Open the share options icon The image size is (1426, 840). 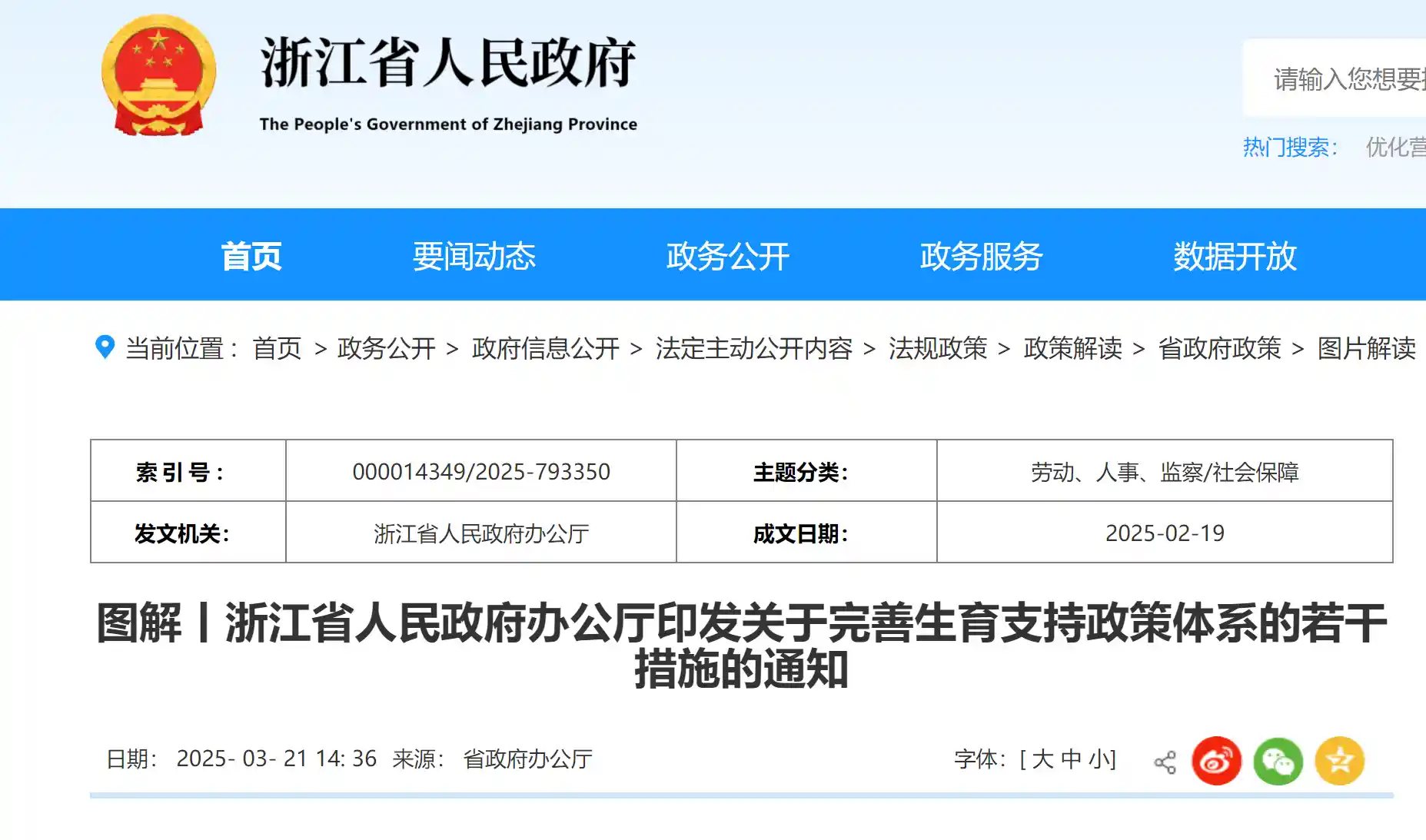click(1165, 760)
